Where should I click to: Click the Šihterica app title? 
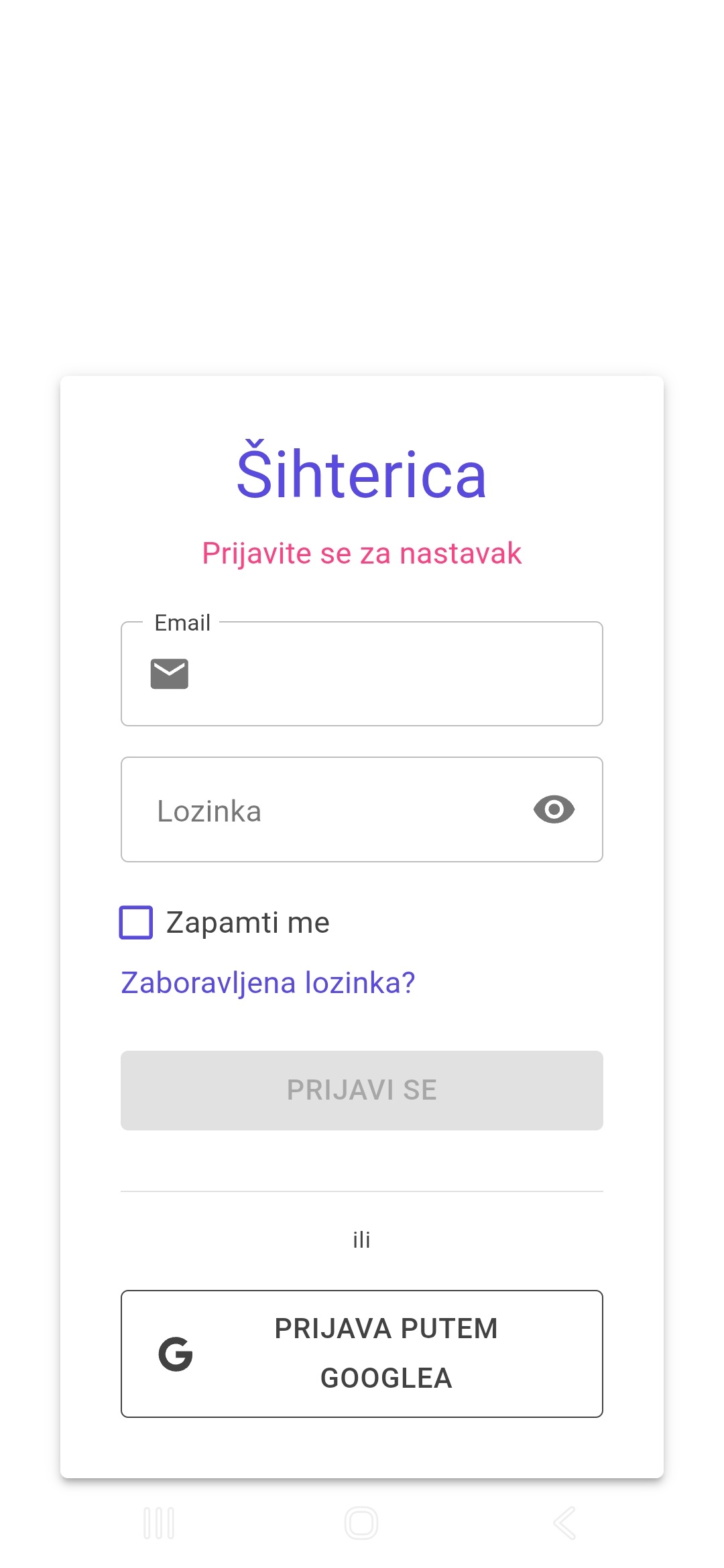pyautogui.click(x=362, y=473)
